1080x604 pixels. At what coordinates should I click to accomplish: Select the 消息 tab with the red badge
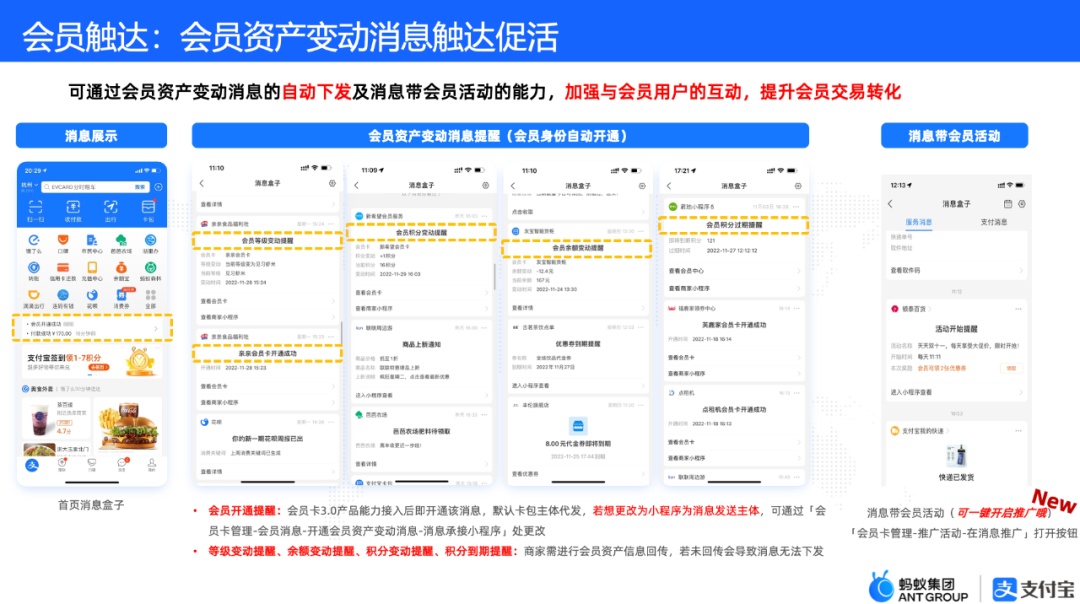click(x=122, y=465)
